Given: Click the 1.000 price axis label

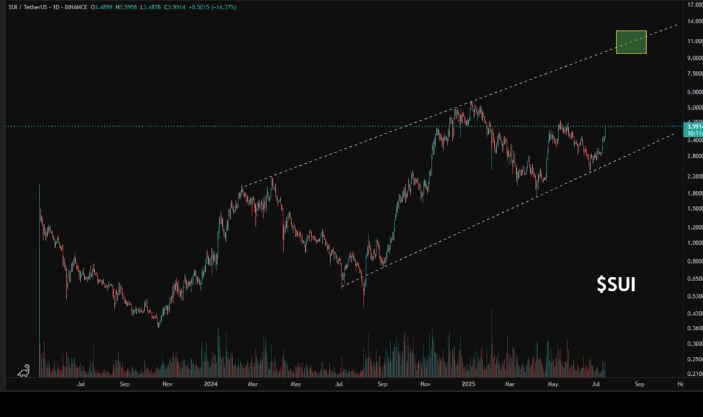Looking at the screenshot, I should tap(694, 243).
